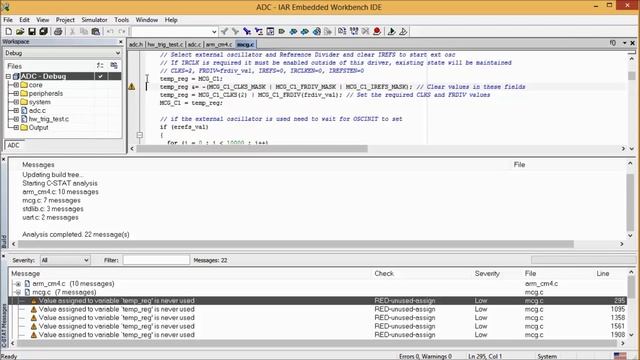Open the File menu

(8, 20)
